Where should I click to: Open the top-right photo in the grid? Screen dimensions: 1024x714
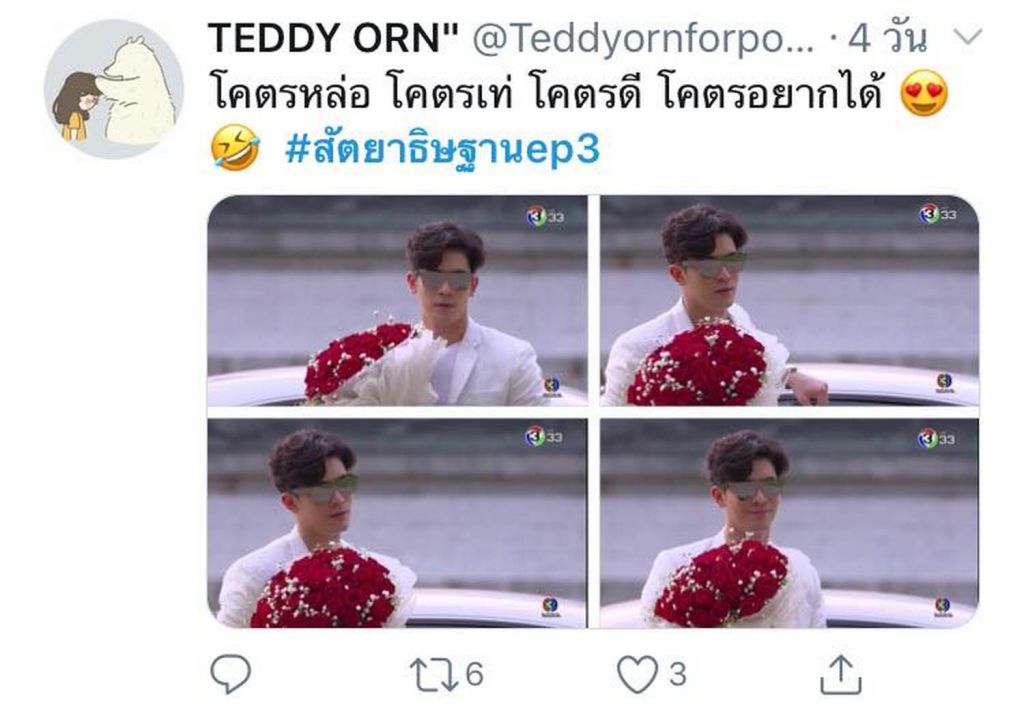789,300
